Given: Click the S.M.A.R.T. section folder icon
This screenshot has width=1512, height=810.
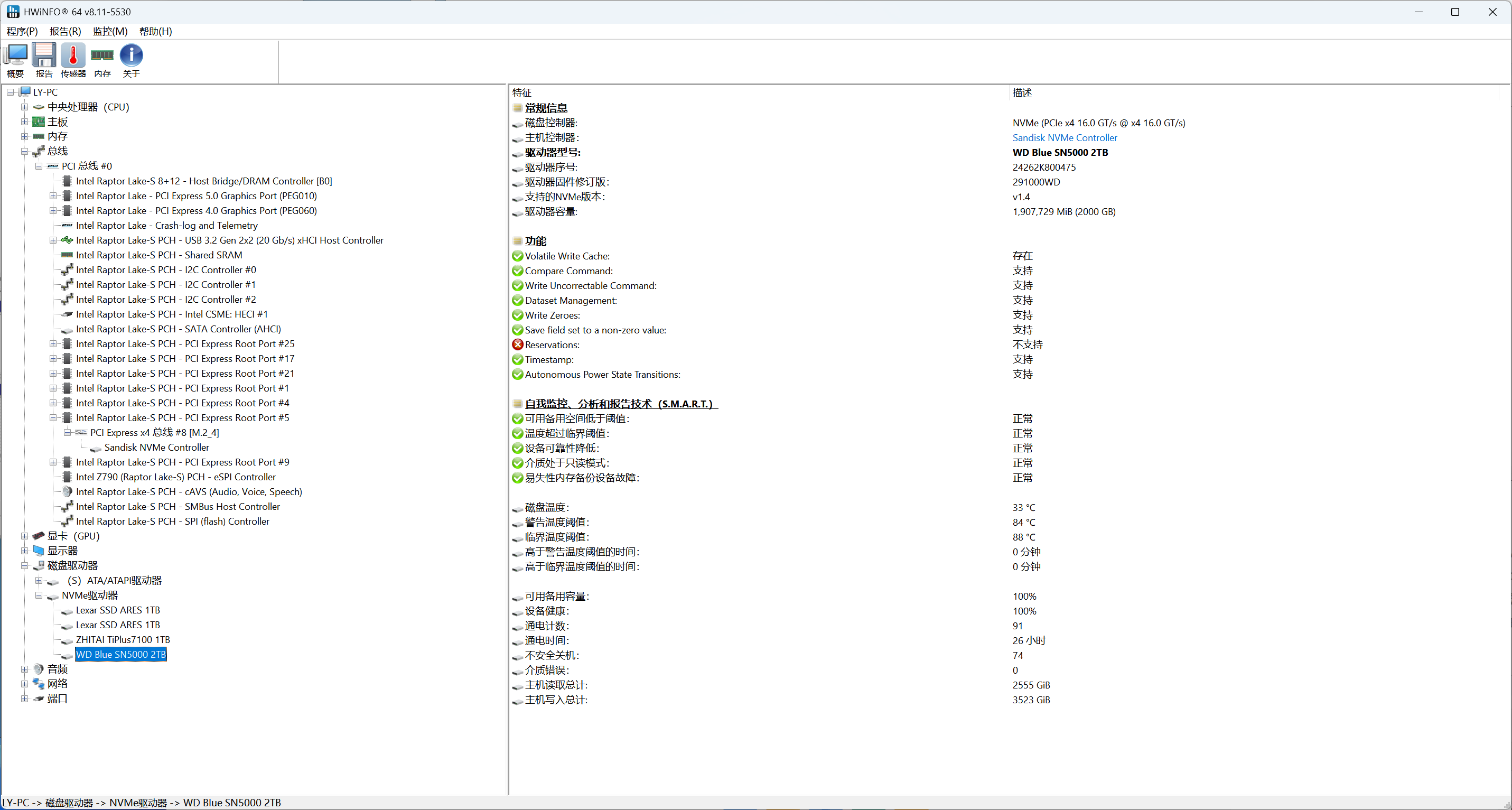Looking at the screenshot, I should tap(518, 404).
